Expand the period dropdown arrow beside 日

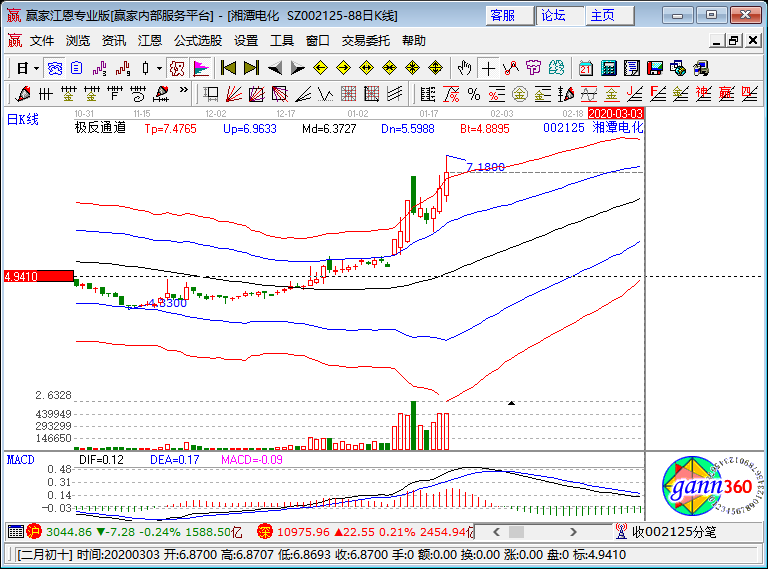pos(36,69)
